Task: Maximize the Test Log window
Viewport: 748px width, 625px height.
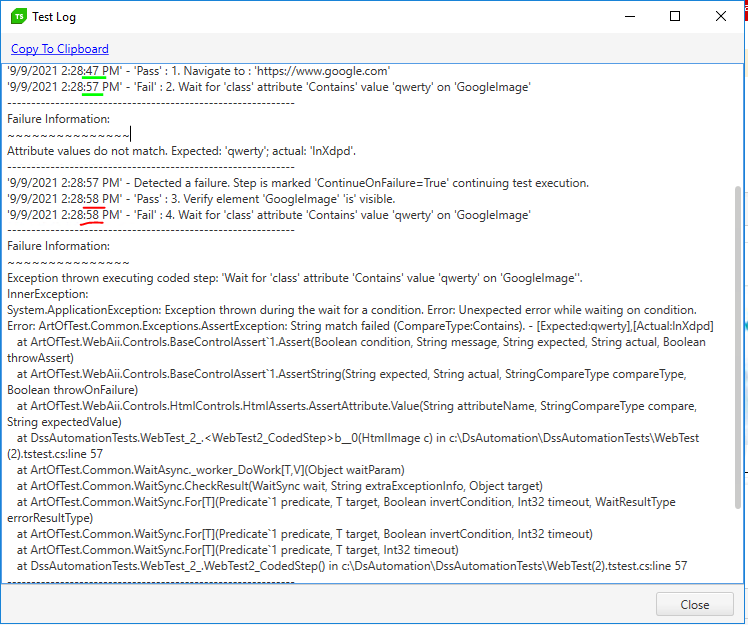Action: tap(675, 16)
